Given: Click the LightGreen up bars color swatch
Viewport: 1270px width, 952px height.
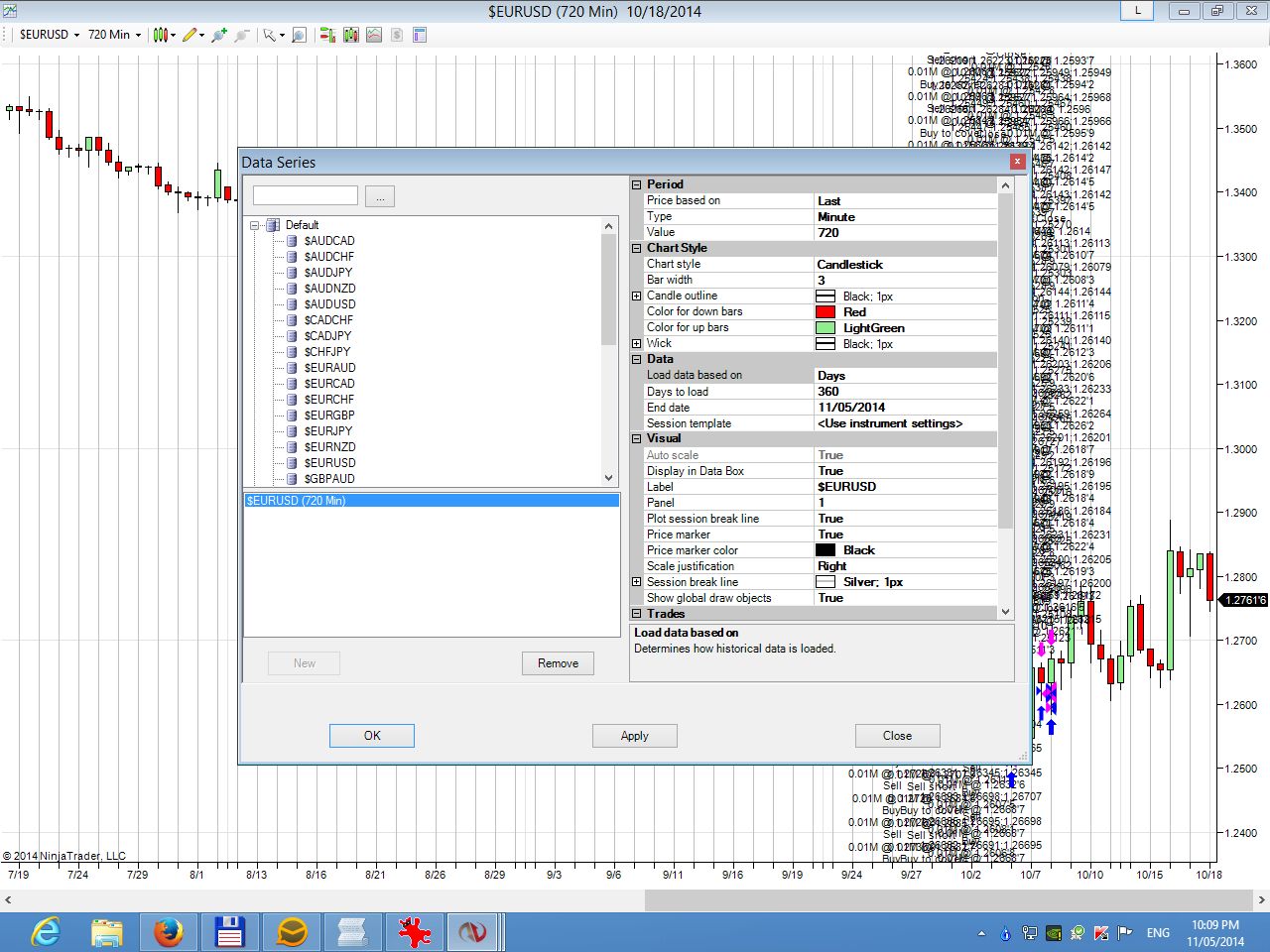Looking at the screenshot, I should (x=825, y=327).
